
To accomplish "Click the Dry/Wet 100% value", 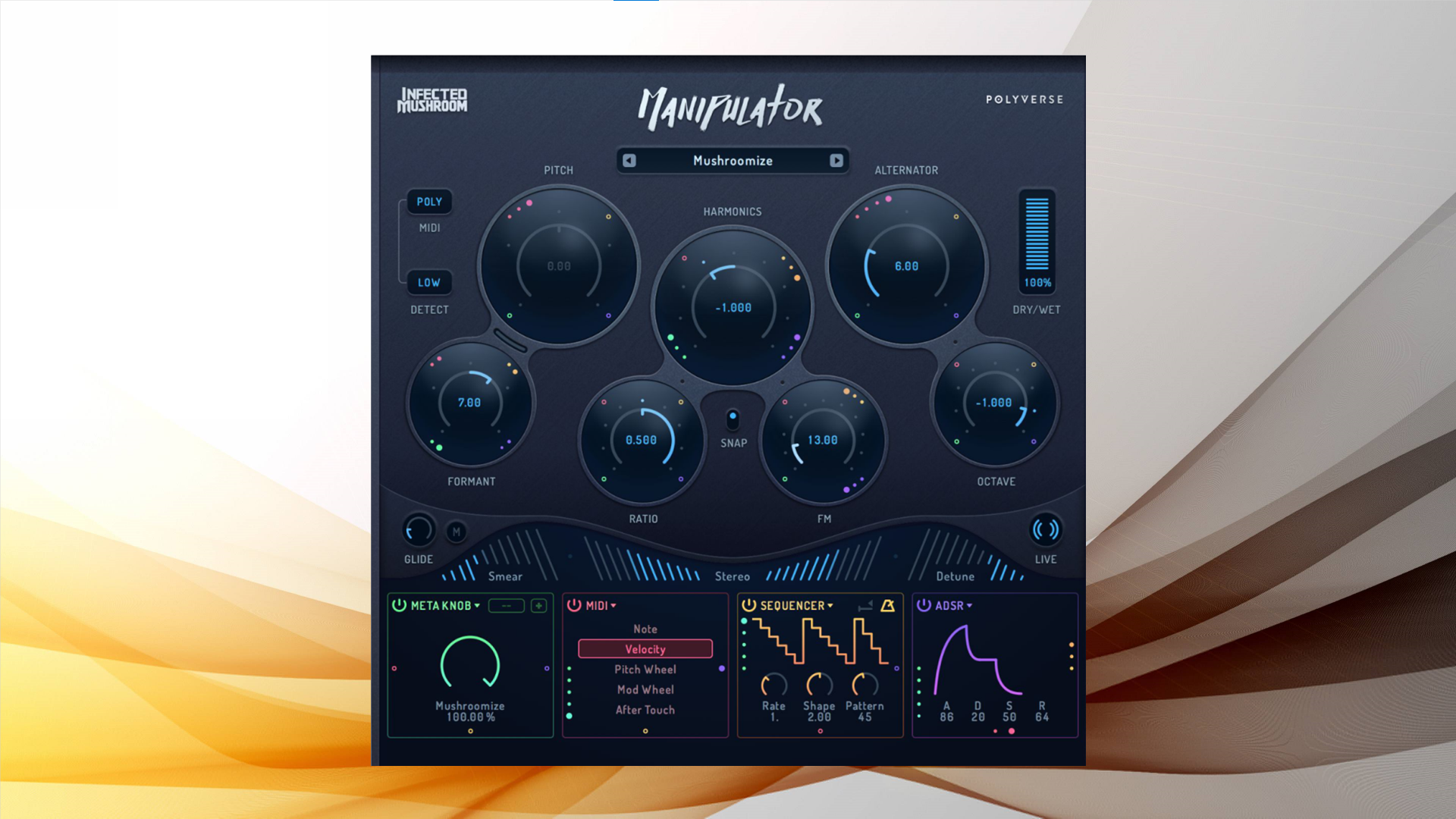I will coord(1037,283).
